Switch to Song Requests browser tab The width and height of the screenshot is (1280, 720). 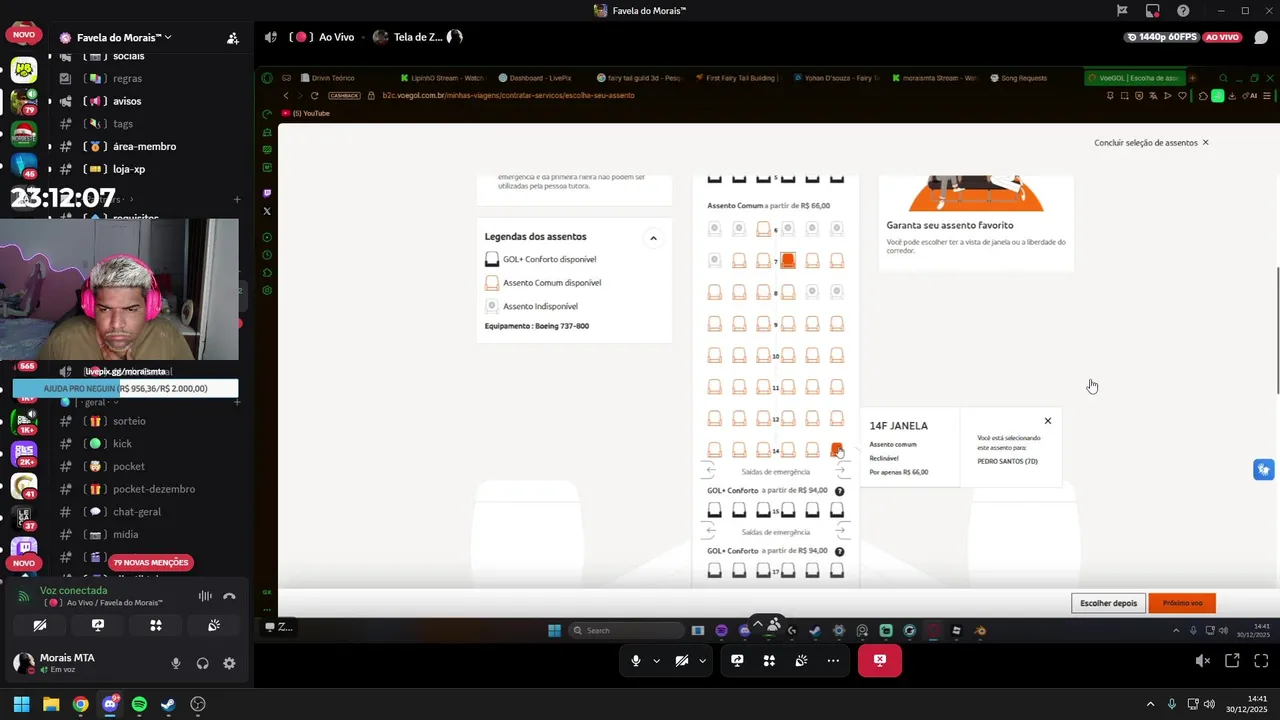point(1019,78)
